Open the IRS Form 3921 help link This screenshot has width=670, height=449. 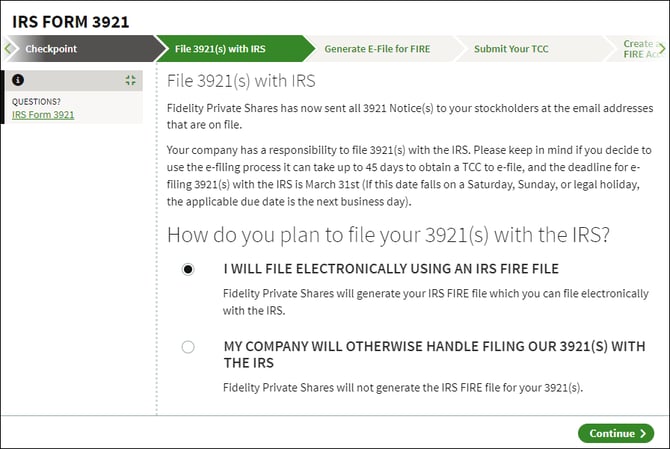43,114
